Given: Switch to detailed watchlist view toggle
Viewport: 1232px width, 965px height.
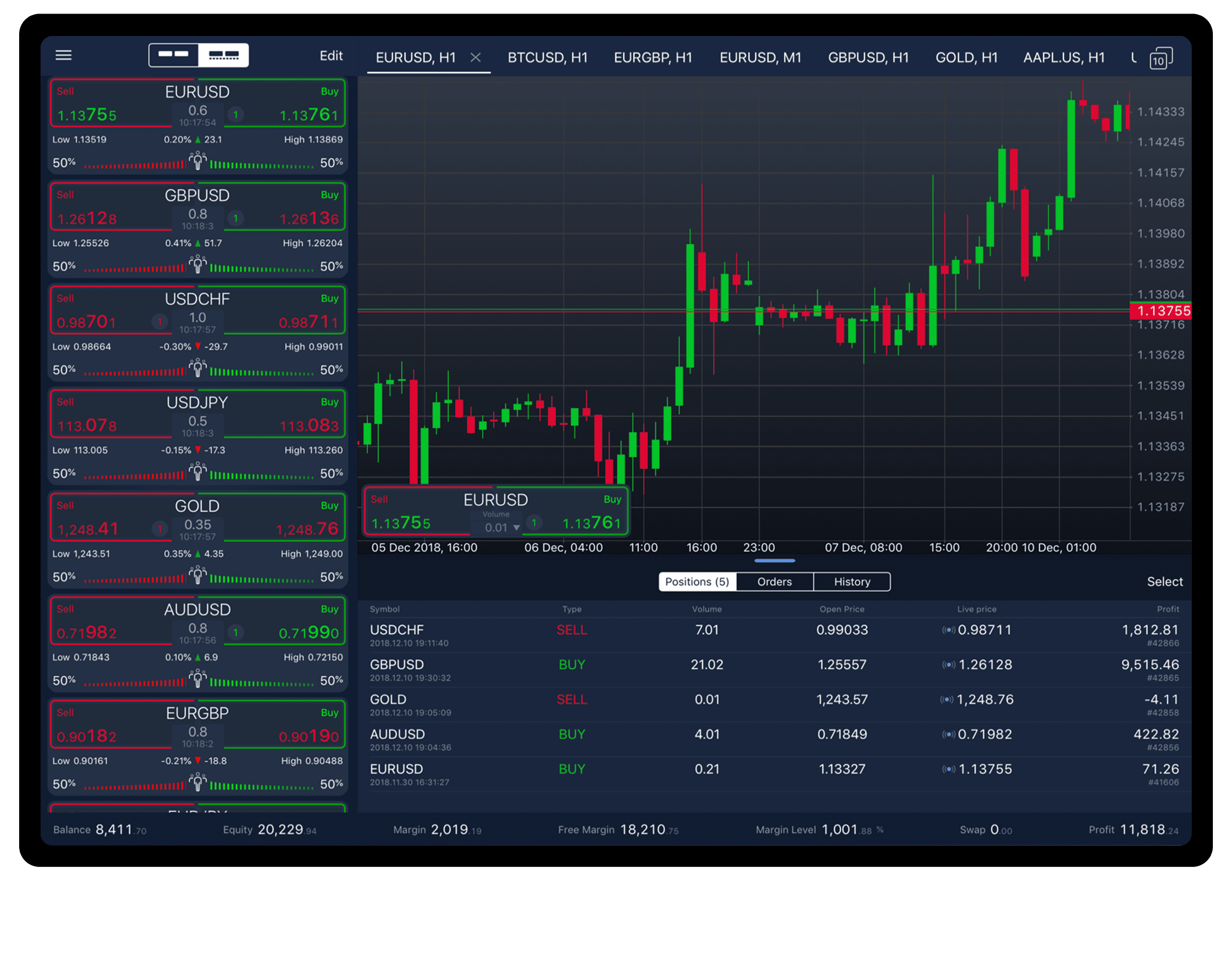Looking at the screenshot, I should point(224,55).
